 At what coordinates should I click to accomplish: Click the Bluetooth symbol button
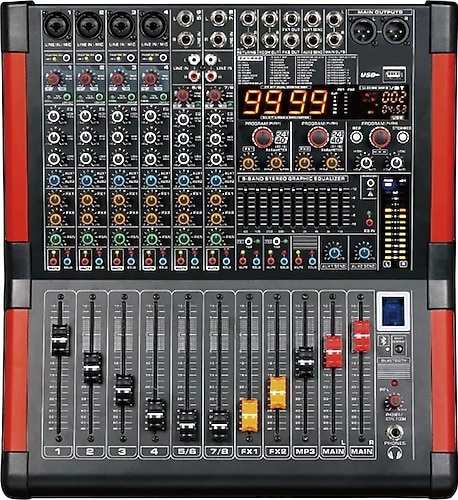pyautogui.click(x=383, y=341)
